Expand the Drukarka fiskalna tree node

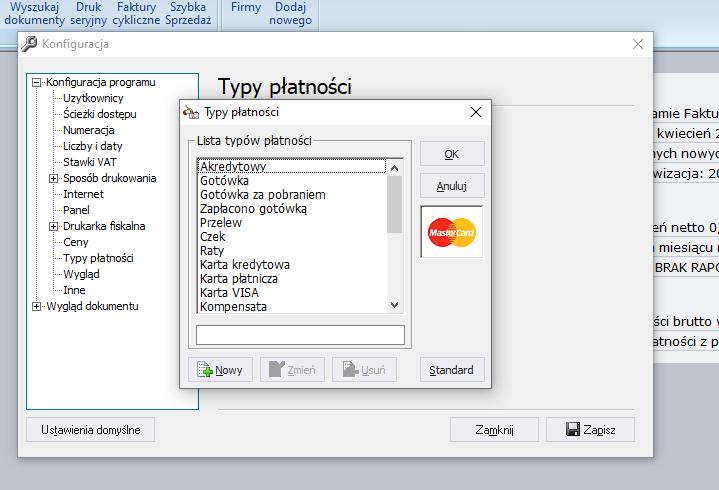pyautogui.click(x=53, y=226)
